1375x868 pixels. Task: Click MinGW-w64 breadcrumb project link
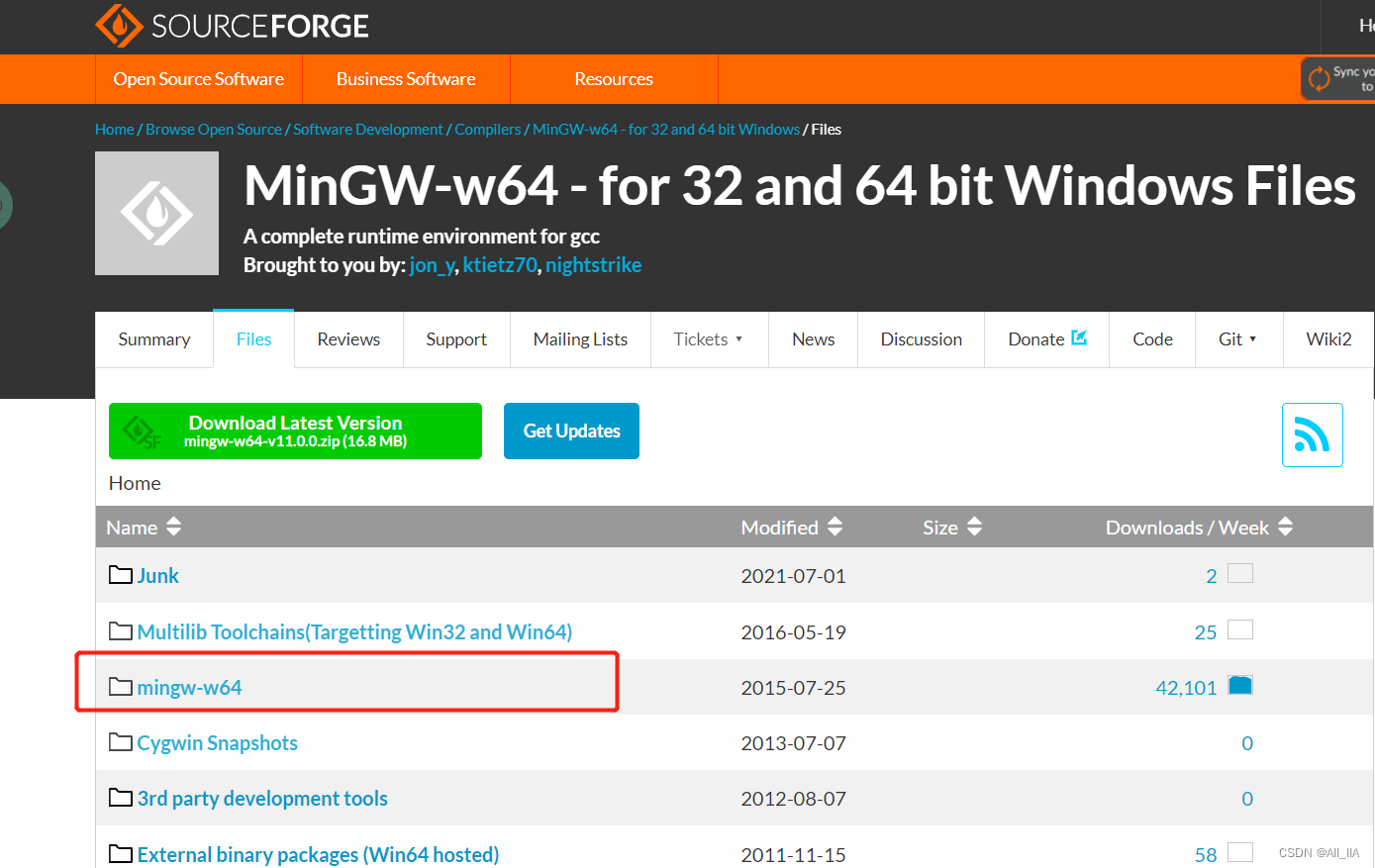point(666,130)
